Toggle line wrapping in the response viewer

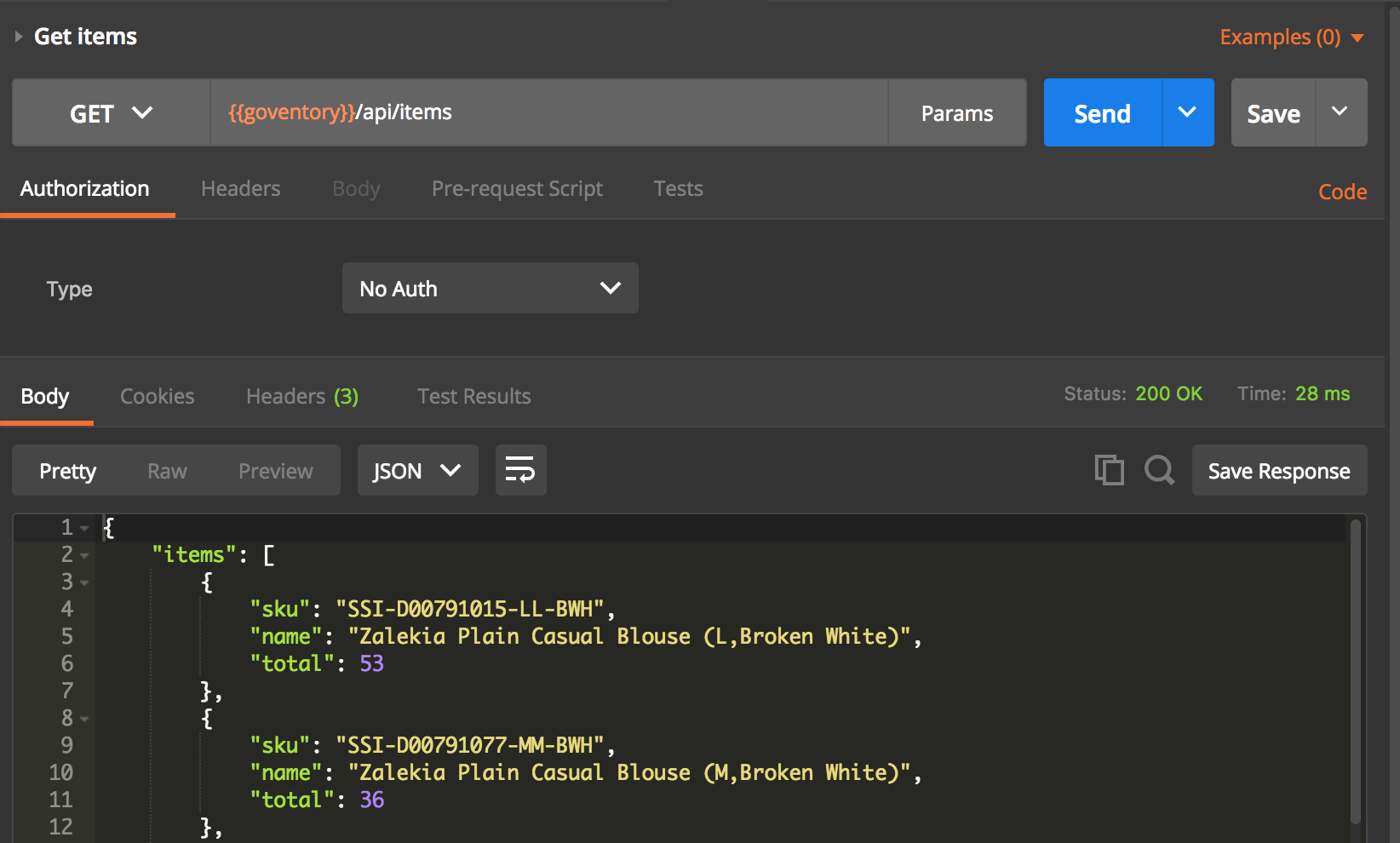(520, 469)
